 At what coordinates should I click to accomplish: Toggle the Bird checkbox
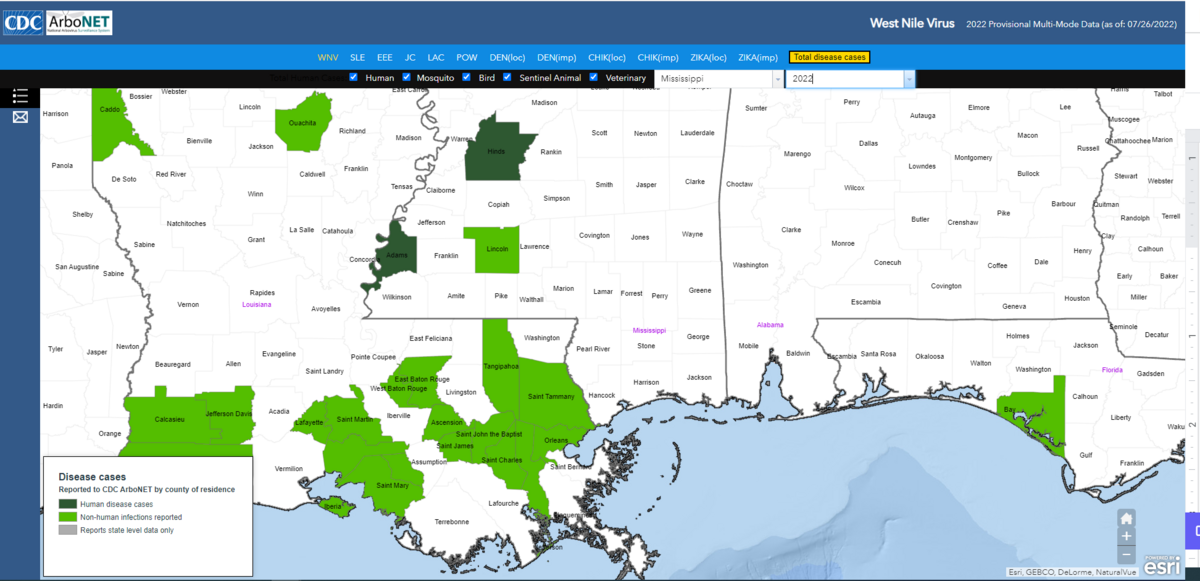pos(468,77)
